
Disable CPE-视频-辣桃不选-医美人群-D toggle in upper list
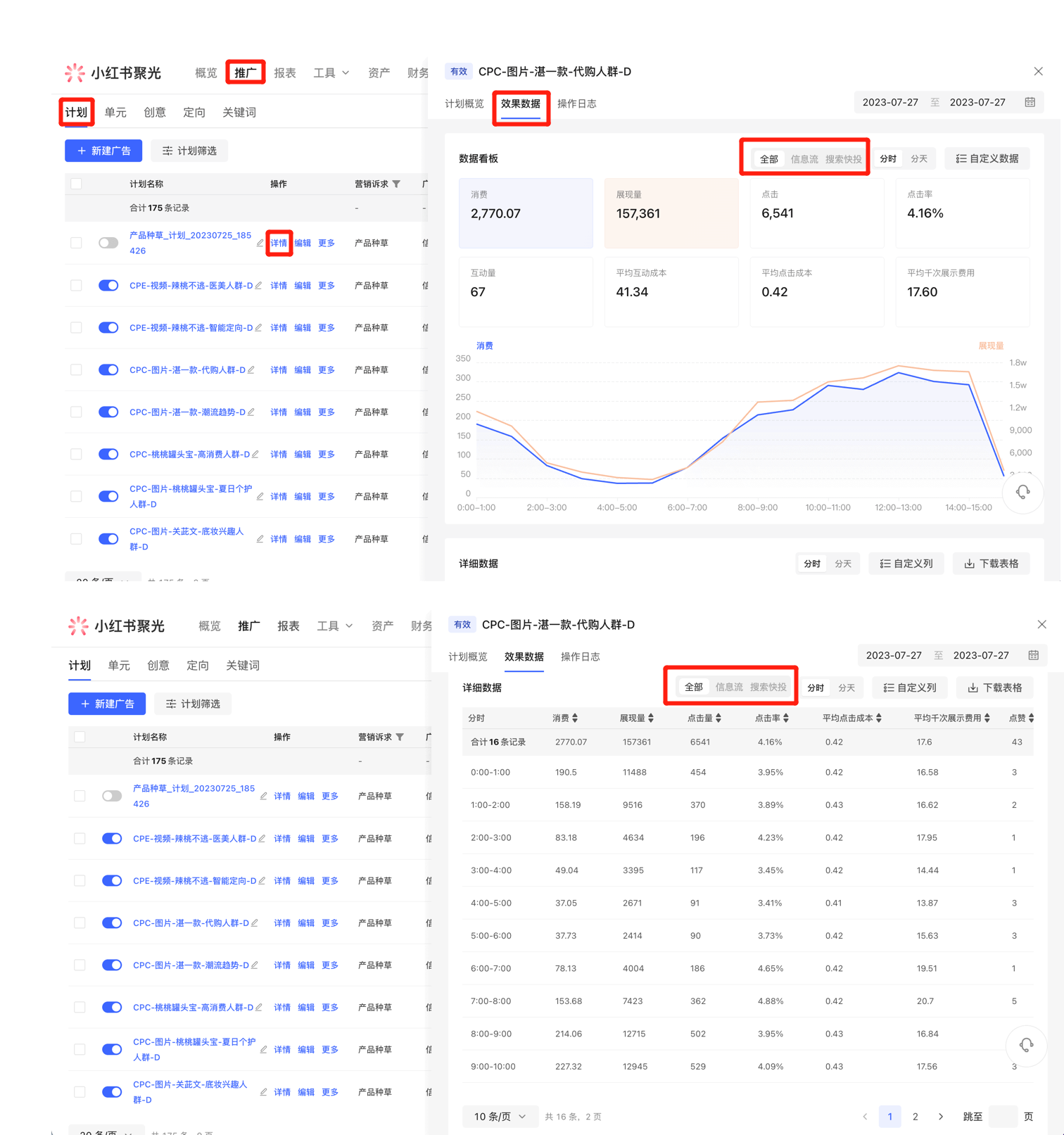click(x=108, y=286)
